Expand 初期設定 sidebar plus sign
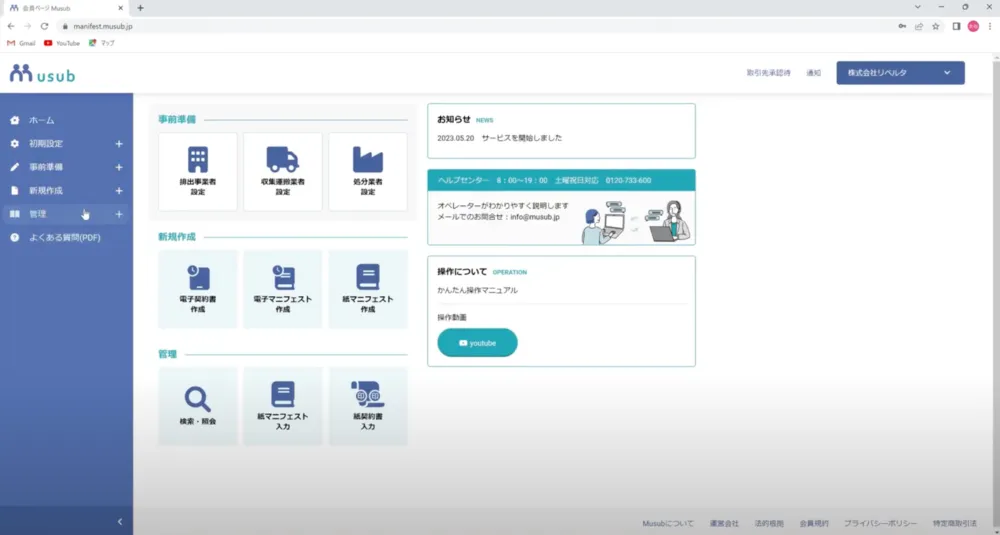1000x535 pixels. (x=119, y=144)
